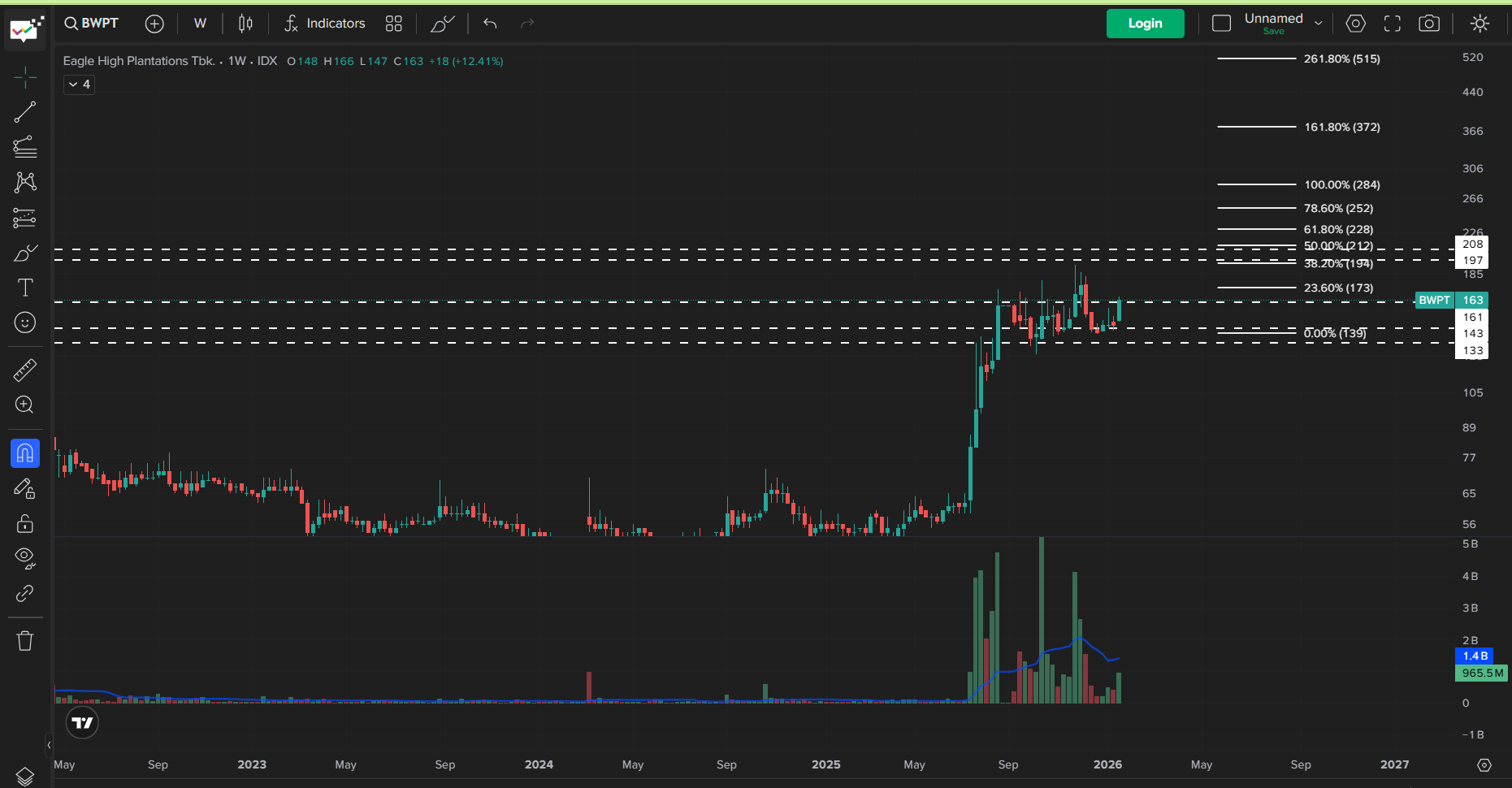
Task: Select the trend line tool
Action: coord(25,112)
